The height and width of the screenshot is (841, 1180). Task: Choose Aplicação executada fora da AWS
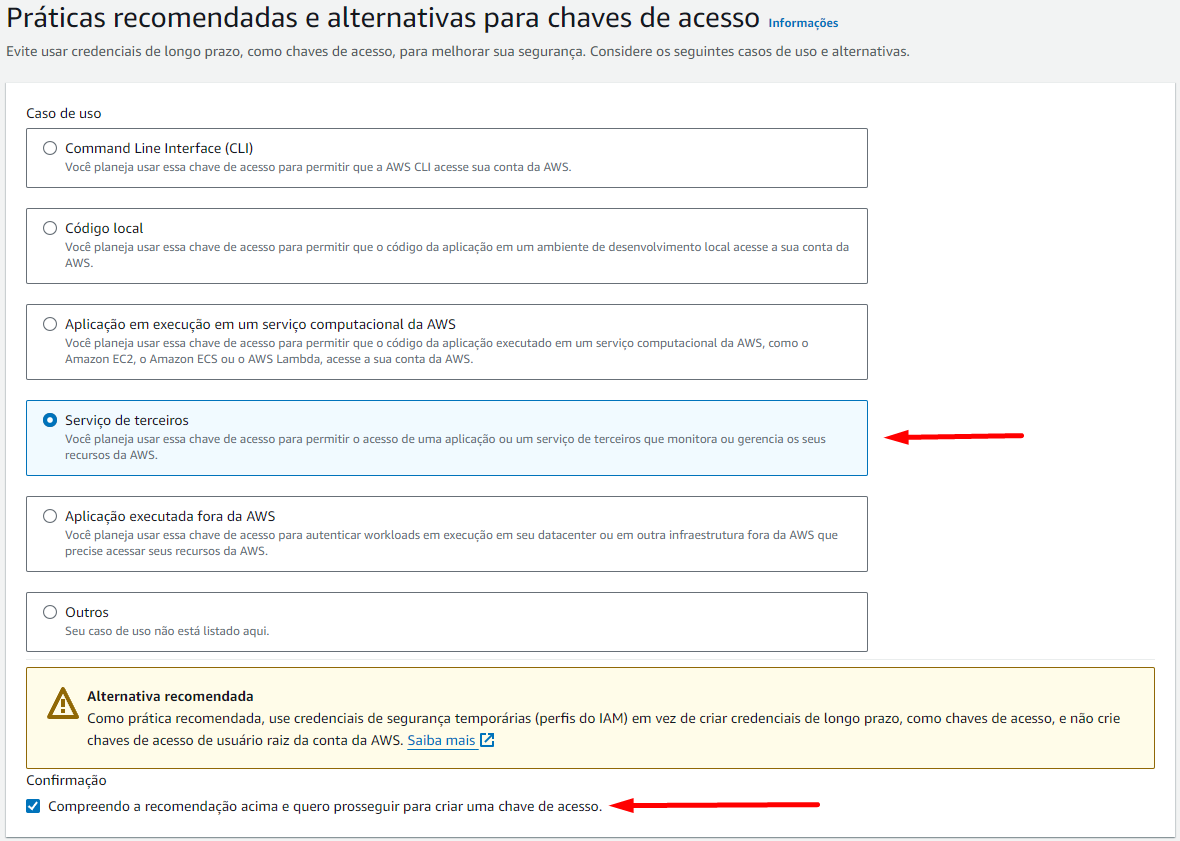[x=50, y=515]
